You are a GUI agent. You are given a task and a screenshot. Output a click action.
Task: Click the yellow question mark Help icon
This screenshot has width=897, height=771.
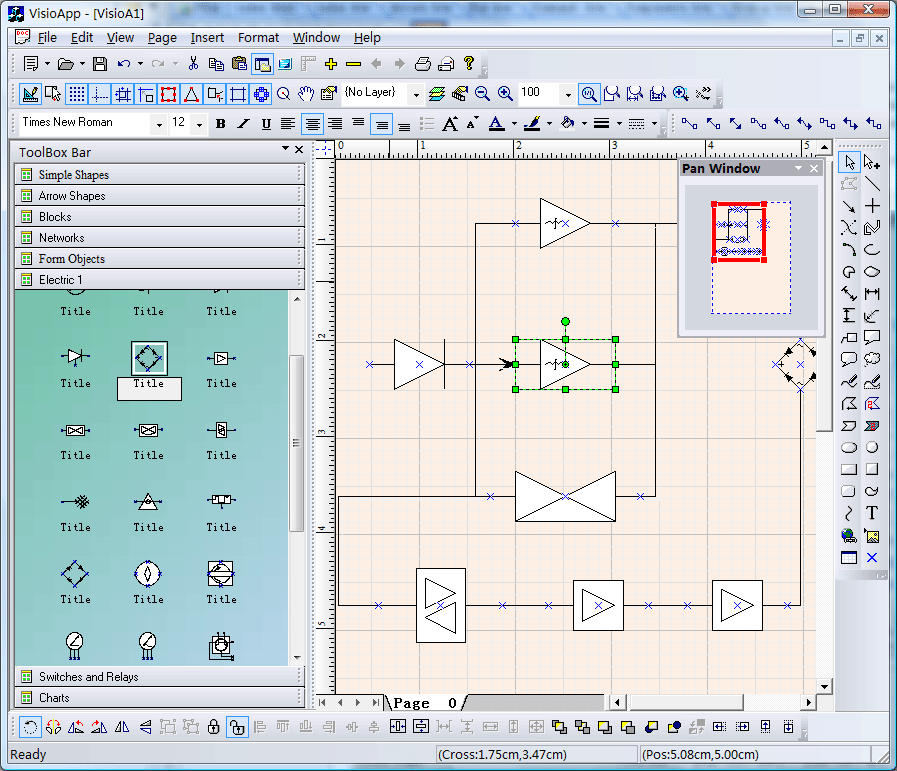(469, 63)
